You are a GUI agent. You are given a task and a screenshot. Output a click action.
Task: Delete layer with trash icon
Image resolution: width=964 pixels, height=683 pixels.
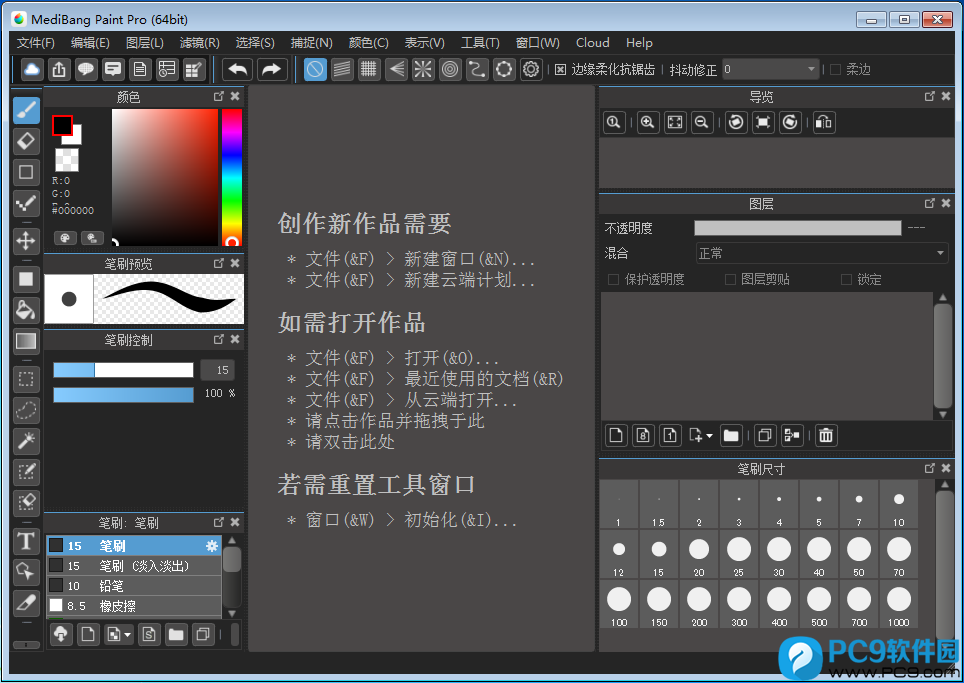pyautogui.click(x=826, y=436)
